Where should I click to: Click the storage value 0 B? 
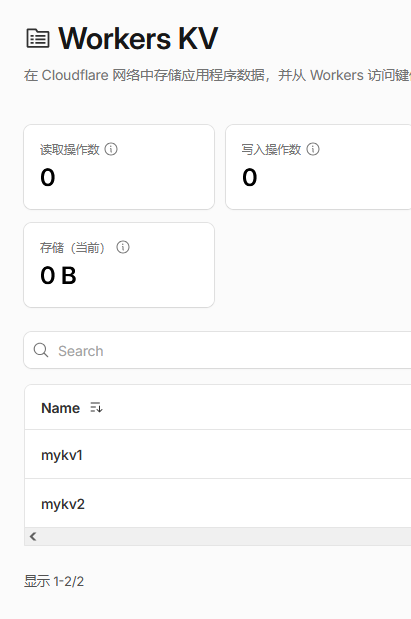pyautogui.click(x=58, y=275)
